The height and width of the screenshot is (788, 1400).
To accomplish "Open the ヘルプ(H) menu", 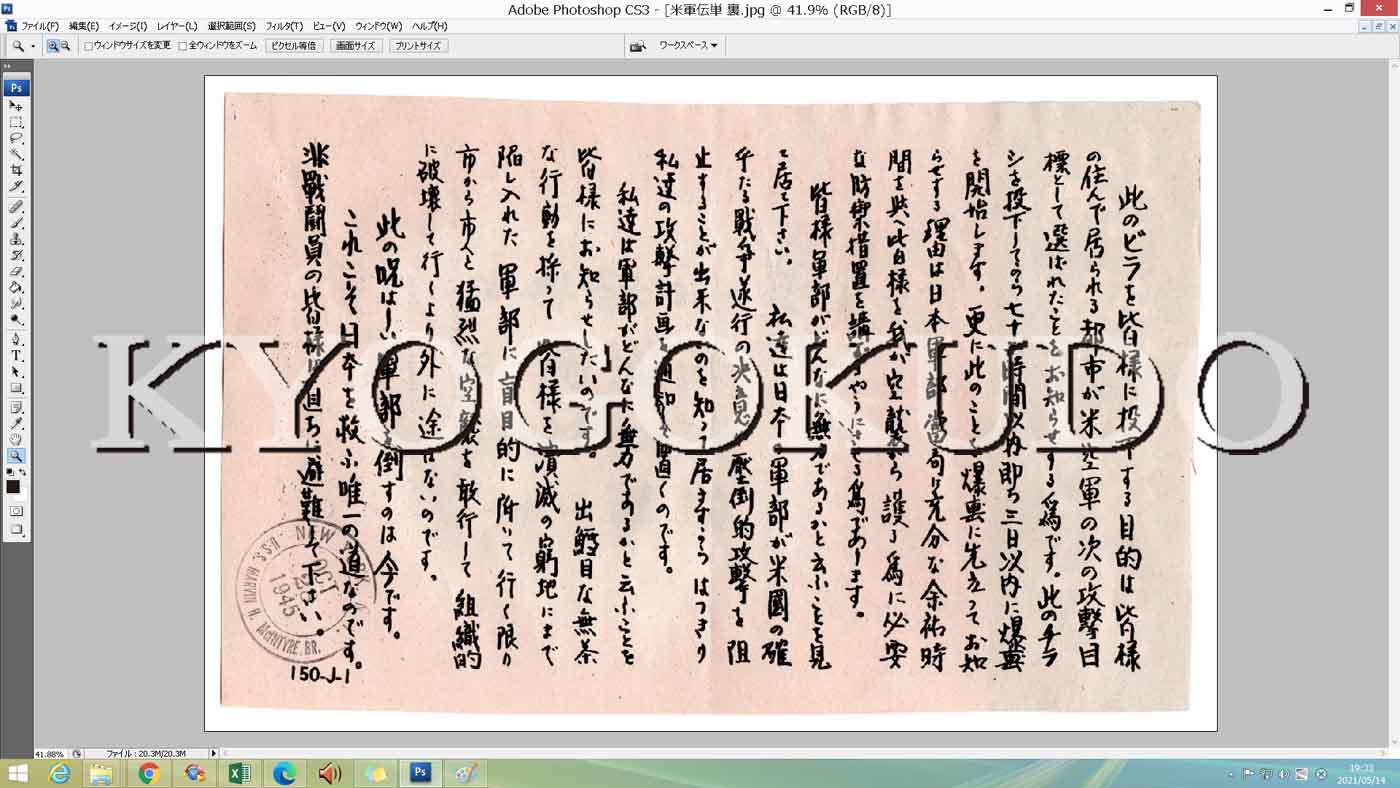I will 430,26.
